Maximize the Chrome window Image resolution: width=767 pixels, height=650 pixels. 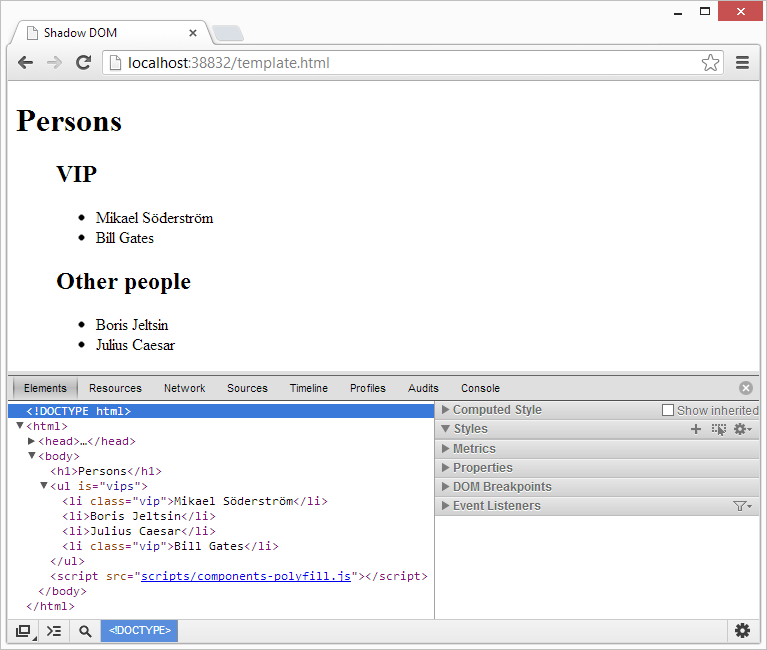(705, 12)
